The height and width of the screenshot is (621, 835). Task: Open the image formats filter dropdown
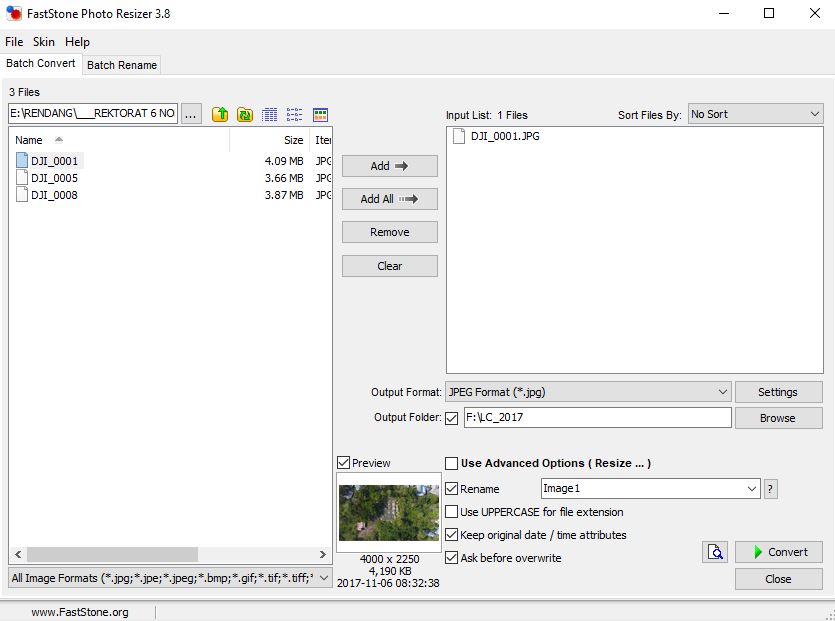click(x=170, y=578)
